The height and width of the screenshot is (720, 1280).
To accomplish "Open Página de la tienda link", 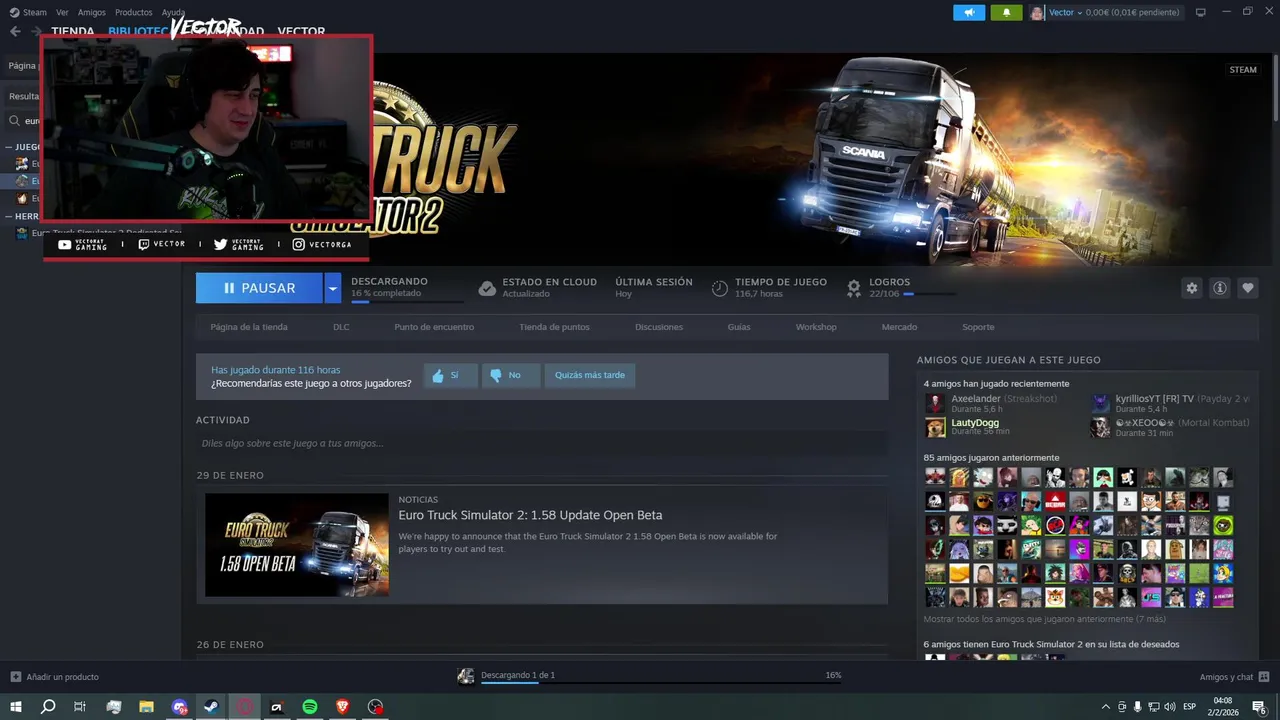I will 249,327.
